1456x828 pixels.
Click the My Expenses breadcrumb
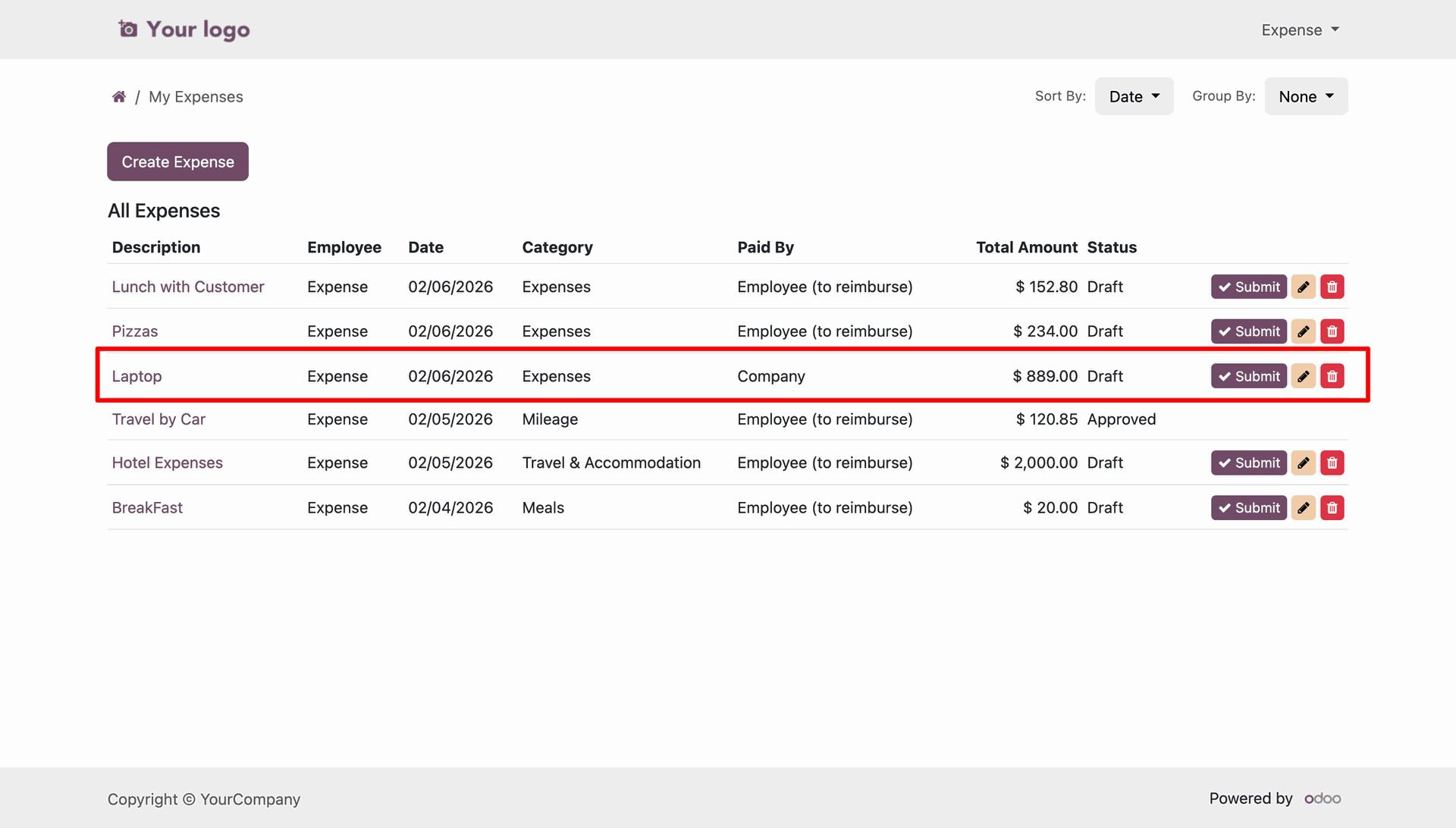(196, 96)
